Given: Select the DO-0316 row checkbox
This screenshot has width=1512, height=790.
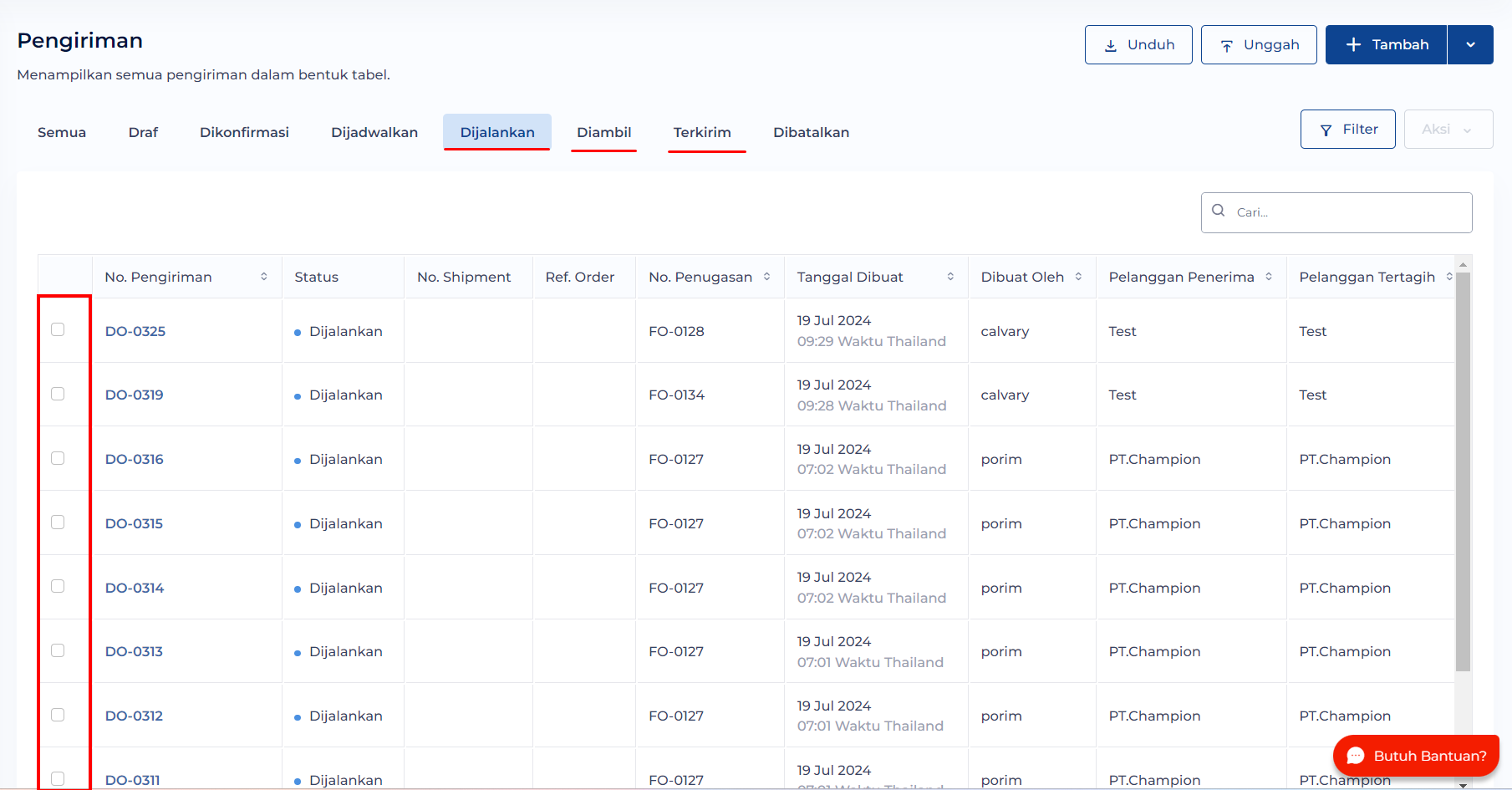Looking at the screenshot, I should (58, 458).
